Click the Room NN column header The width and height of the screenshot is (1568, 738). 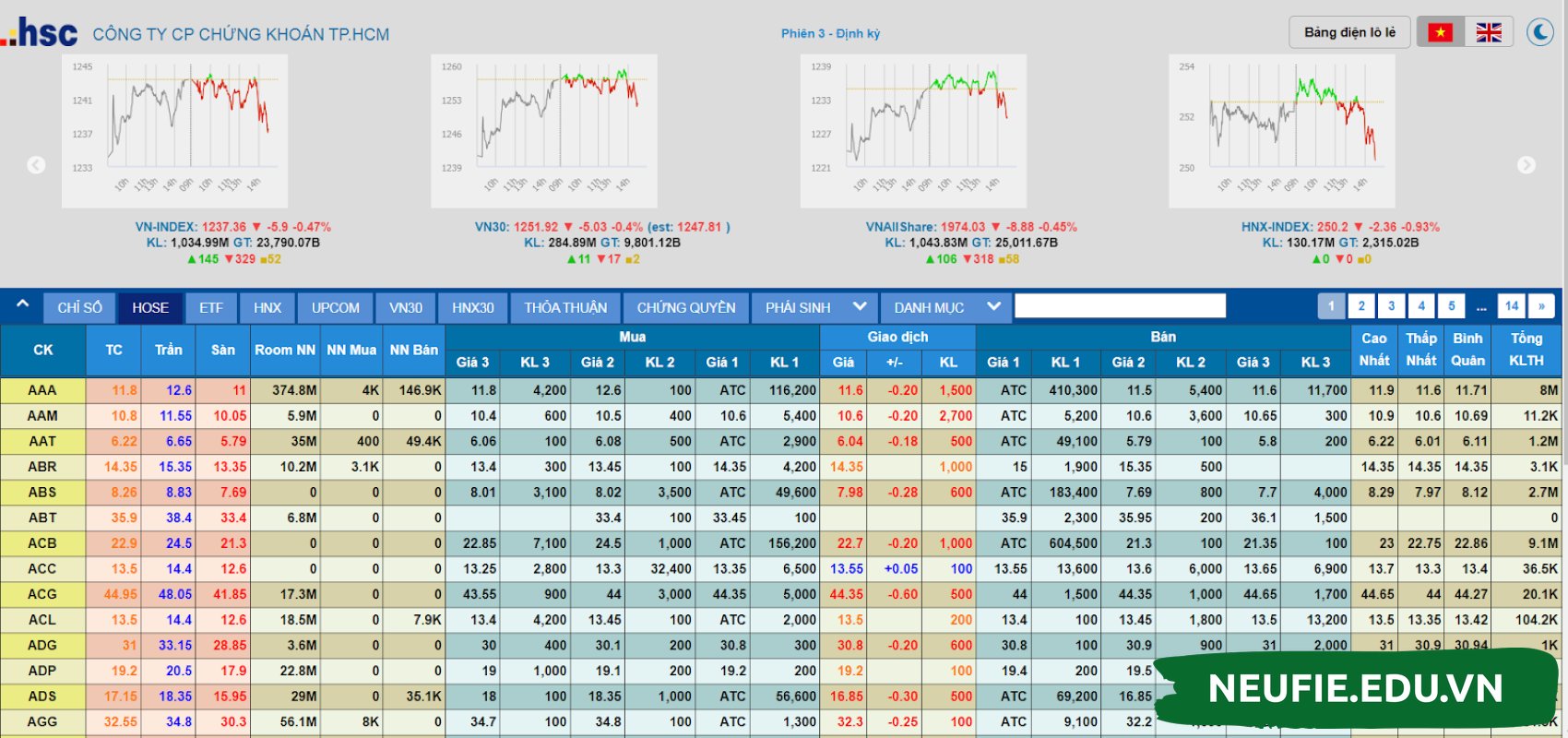point(285,351)
